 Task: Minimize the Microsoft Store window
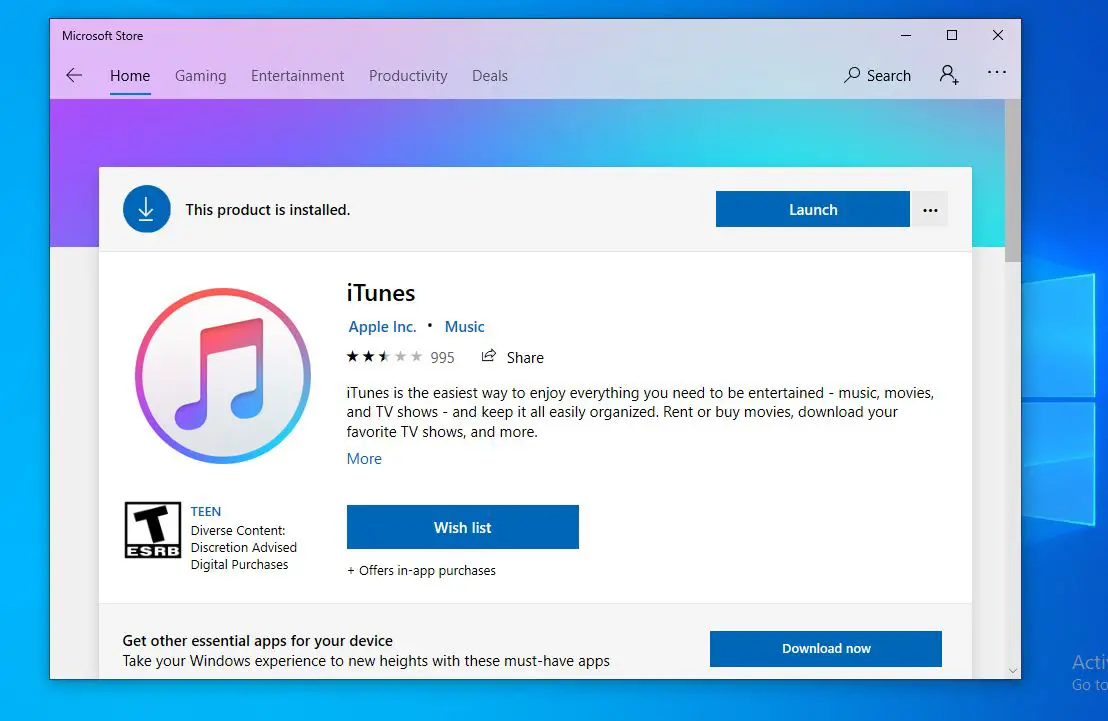click(x=905, y=35)
